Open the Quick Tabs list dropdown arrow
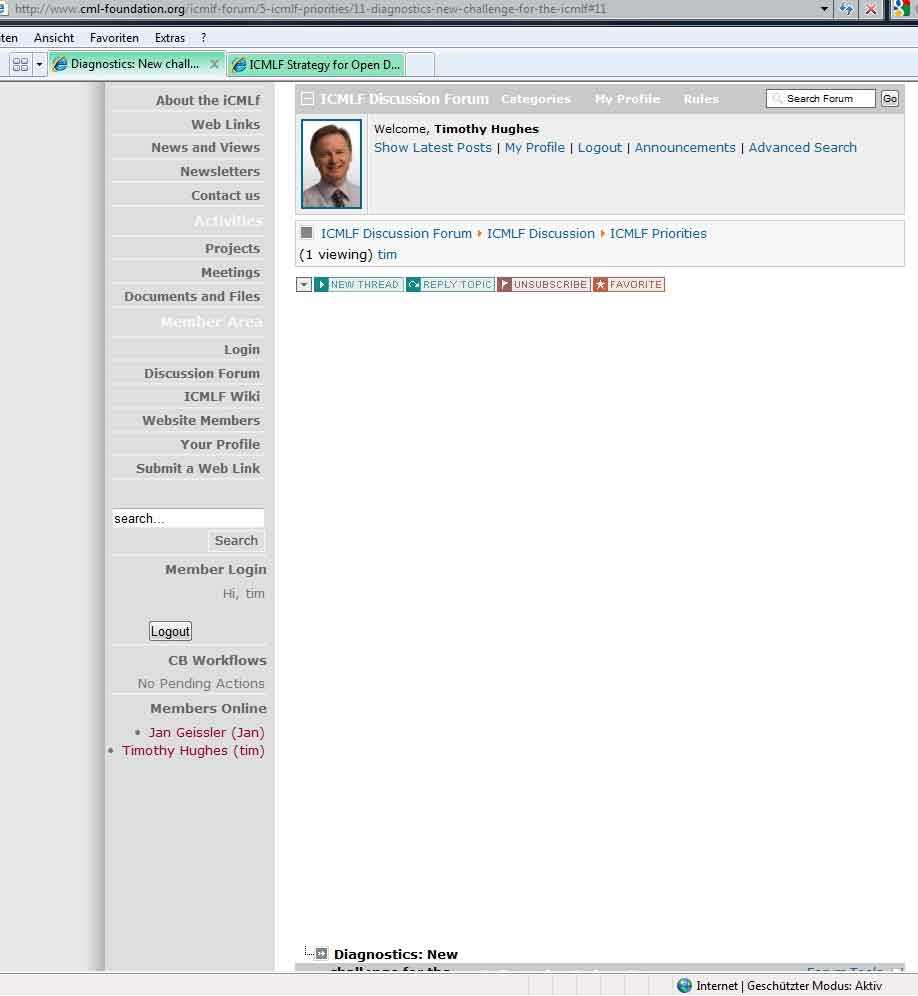 point(39,64)
